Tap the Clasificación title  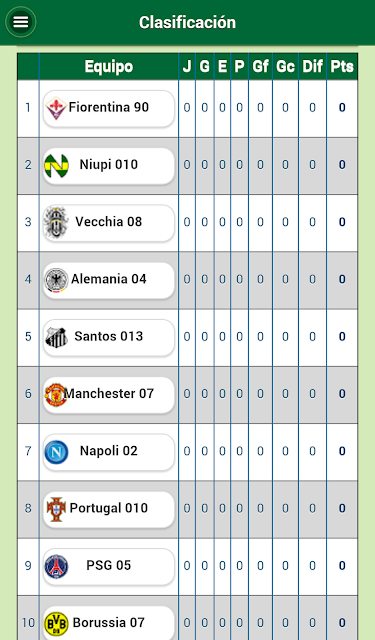click(x=187, y=22)
